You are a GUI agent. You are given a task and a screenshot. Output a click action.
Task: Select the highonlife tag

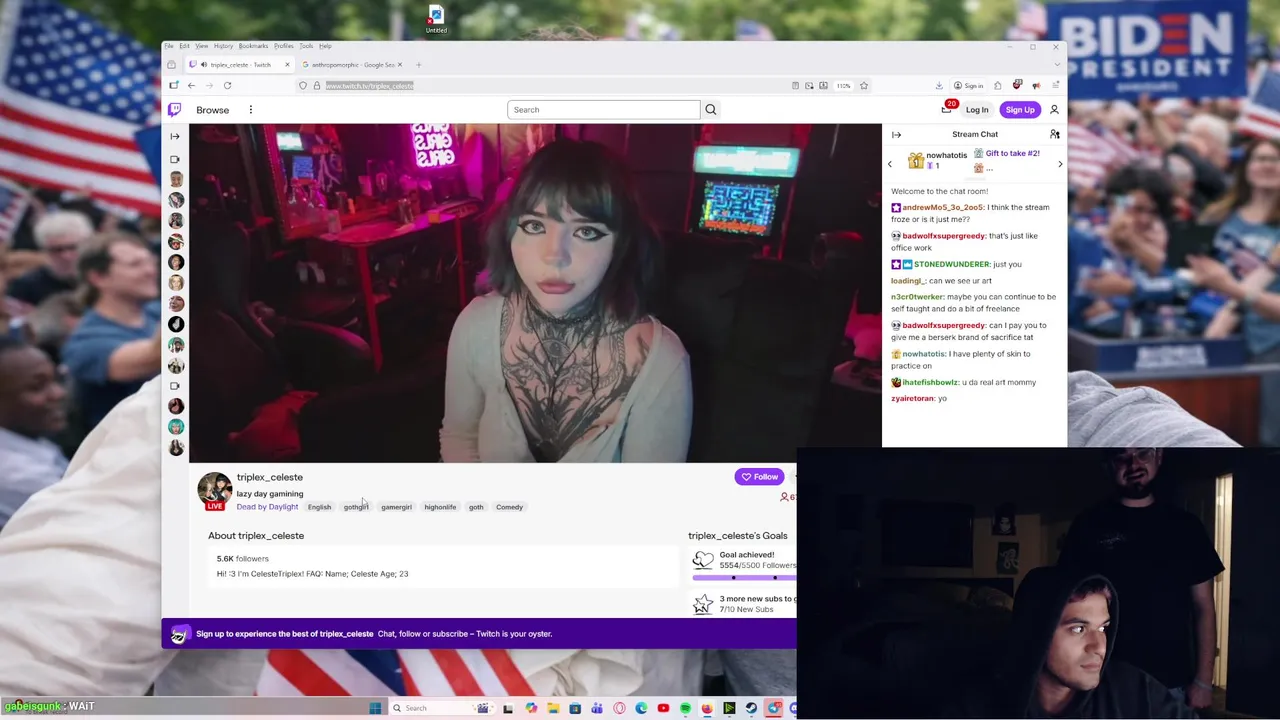[440, 507]
